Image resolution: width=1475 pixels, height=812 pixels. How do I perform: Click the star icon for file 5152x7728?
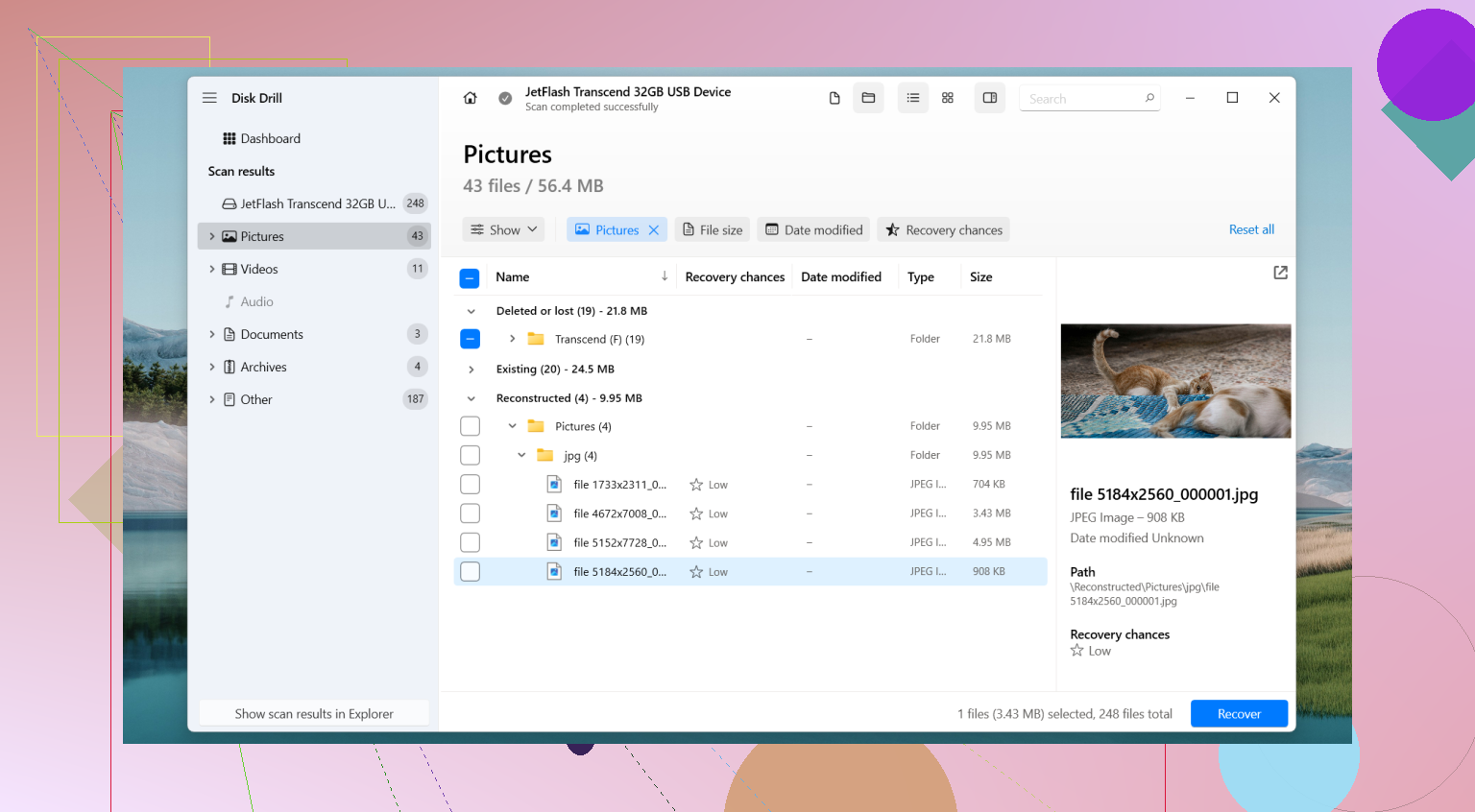click(x=696, y=543)
